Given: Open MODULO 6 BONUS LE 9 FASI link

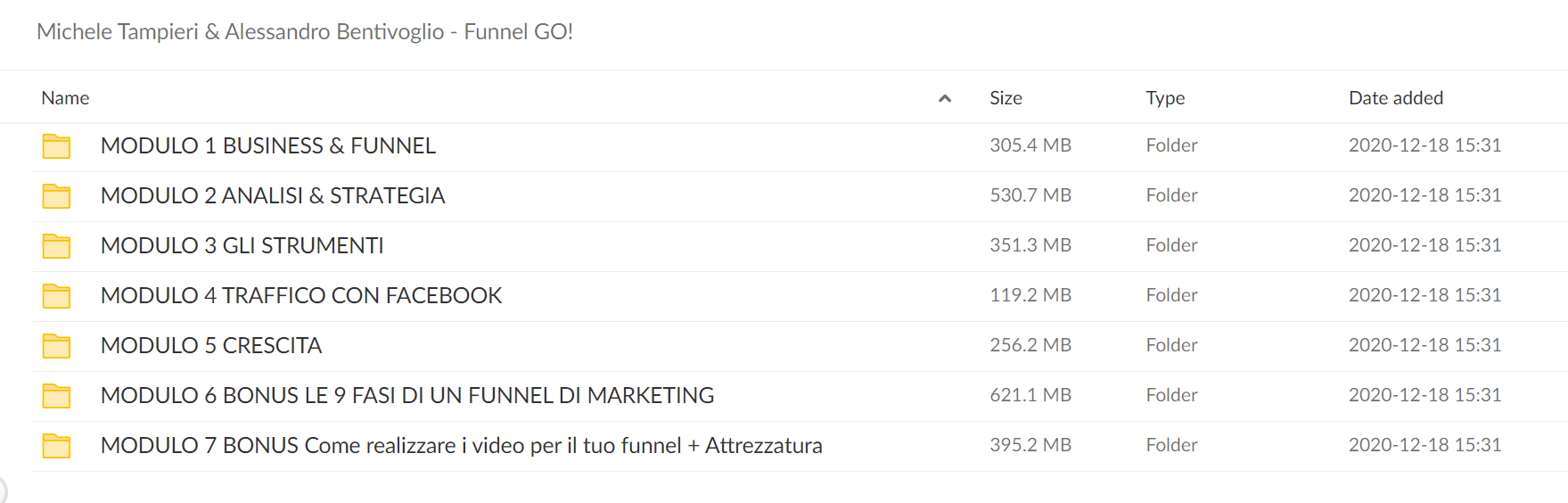Looking at the screenshot, I should coord(407,395).
